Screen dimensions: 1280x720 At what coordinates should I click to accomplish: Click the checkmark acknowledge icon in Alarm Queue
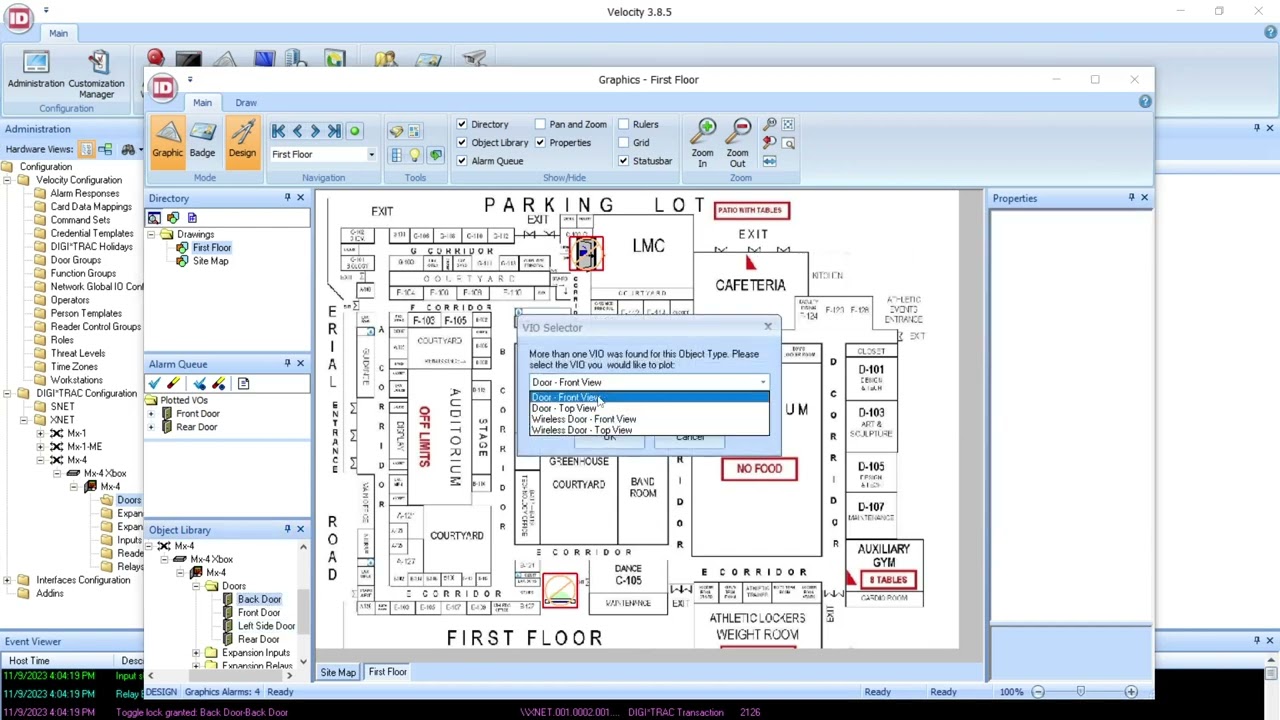pyautogui.click(x=155, y=383)
